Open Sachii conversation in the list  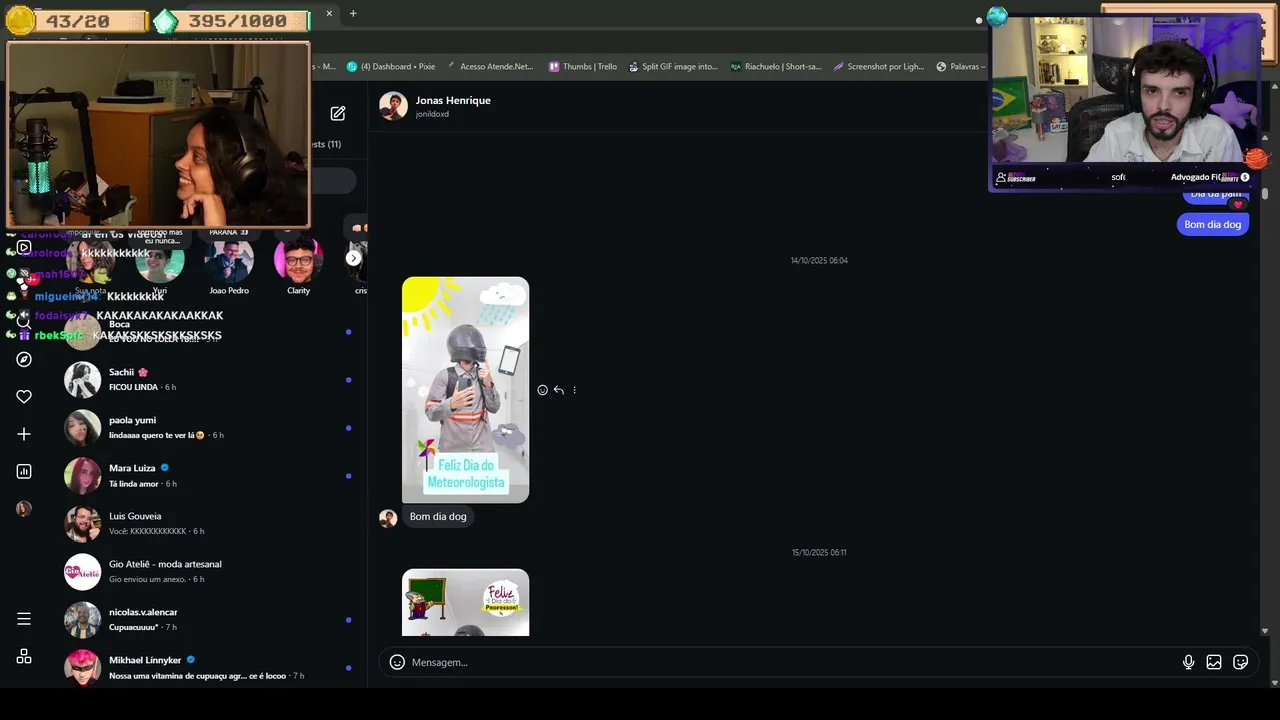pos(210,380)
